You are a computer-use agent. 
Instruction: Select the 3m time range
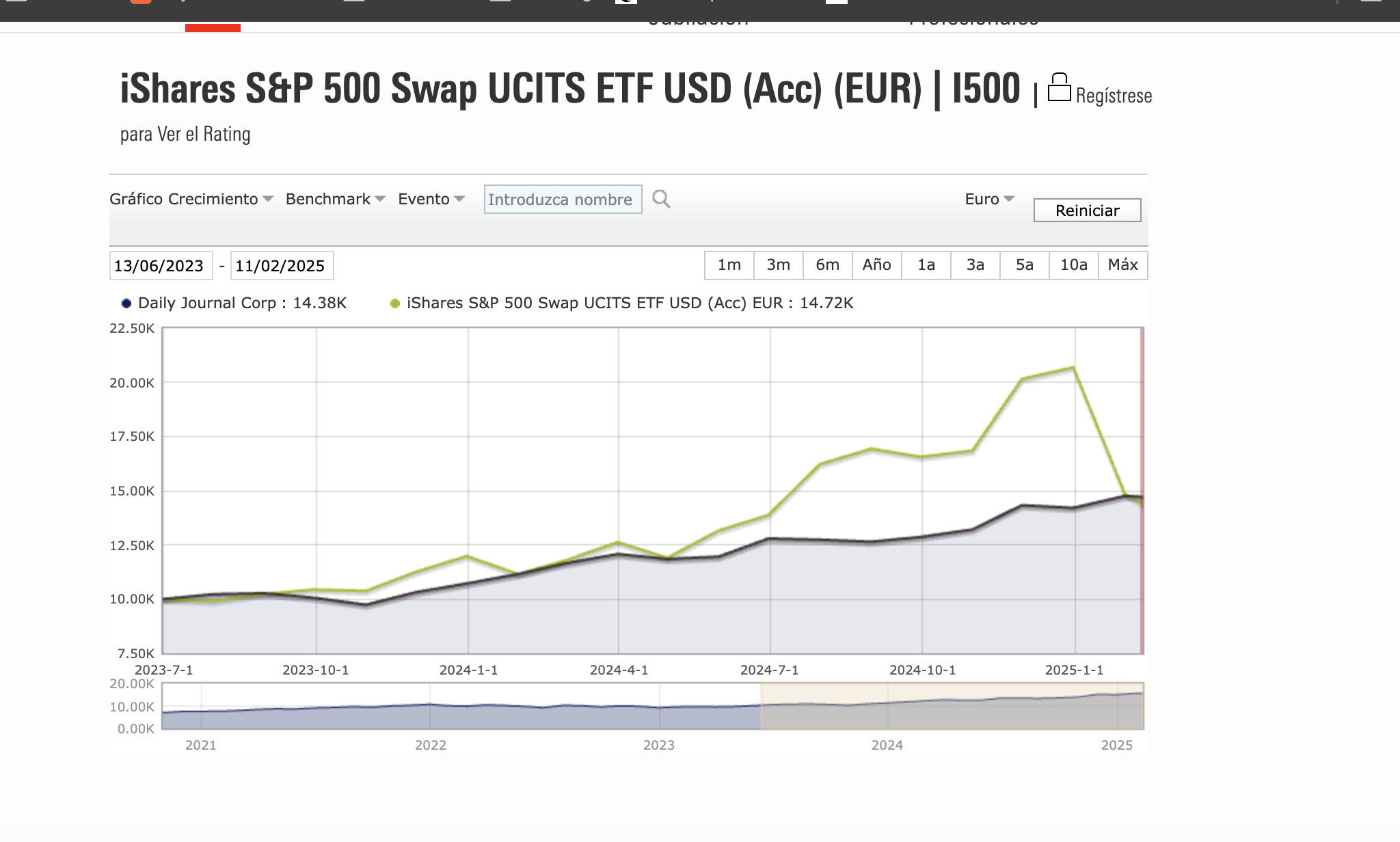[779, 265]
